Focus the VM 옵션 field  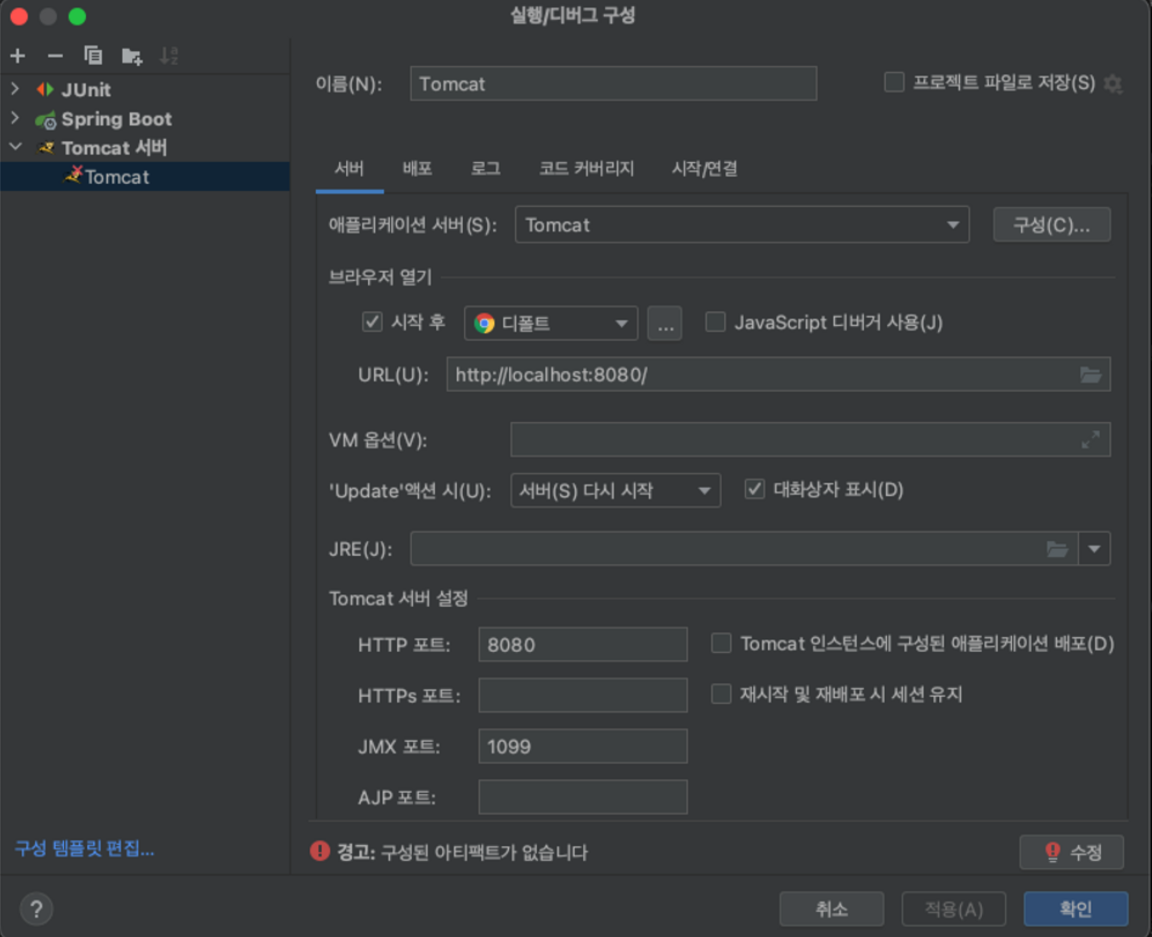(795, 439)
